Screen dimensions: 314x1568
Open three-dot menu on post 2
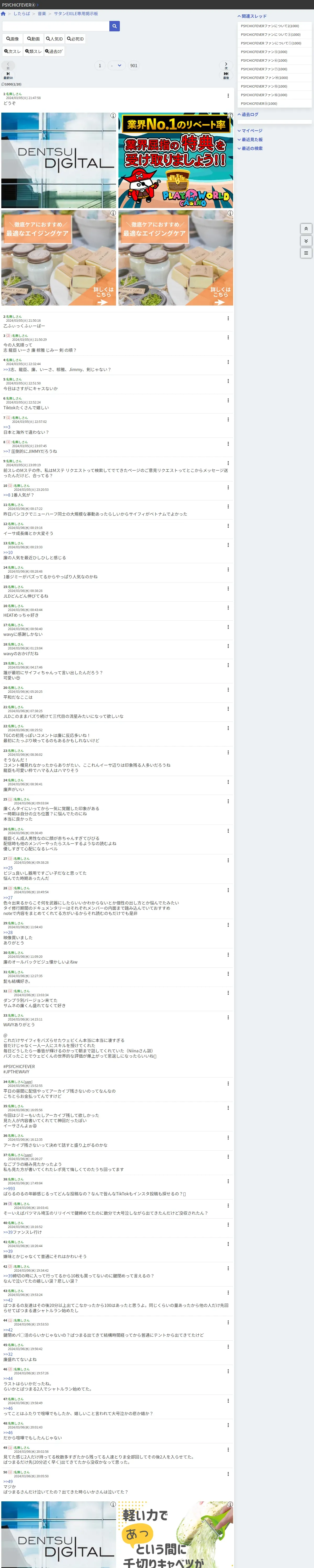point(228,318)
